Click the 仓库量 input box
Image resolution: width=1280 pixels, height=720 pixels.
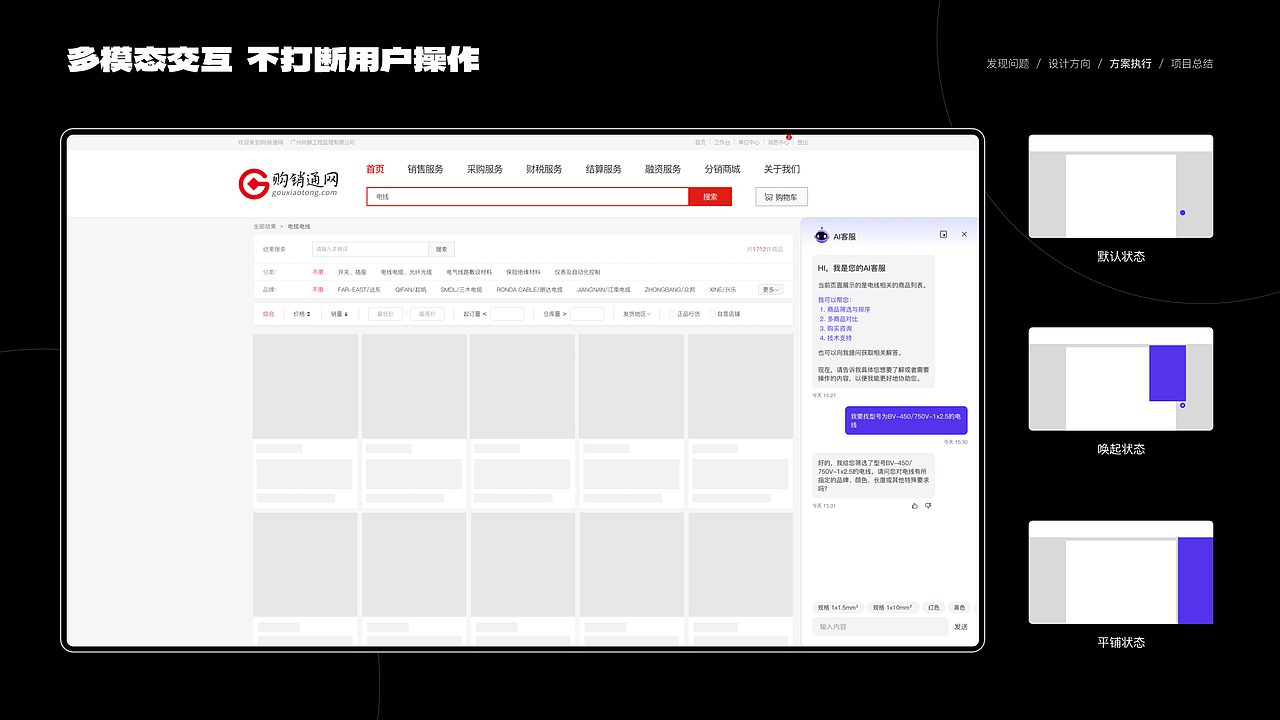tap(587, 314)
